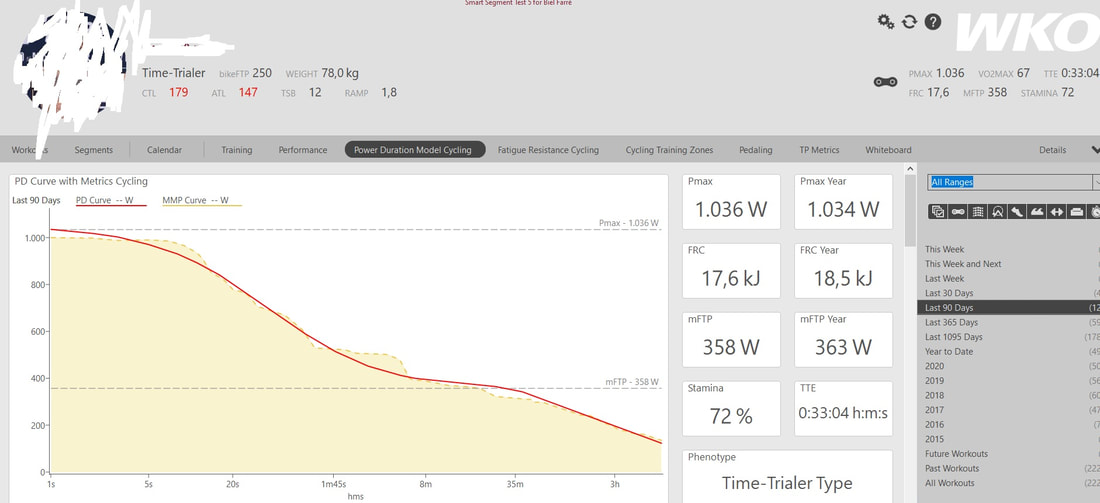Image resolution: width=1100 pixels, height=503 pixels.
Task: Open Fatigue Resistance Cycling tab
Action: (548, 149)
